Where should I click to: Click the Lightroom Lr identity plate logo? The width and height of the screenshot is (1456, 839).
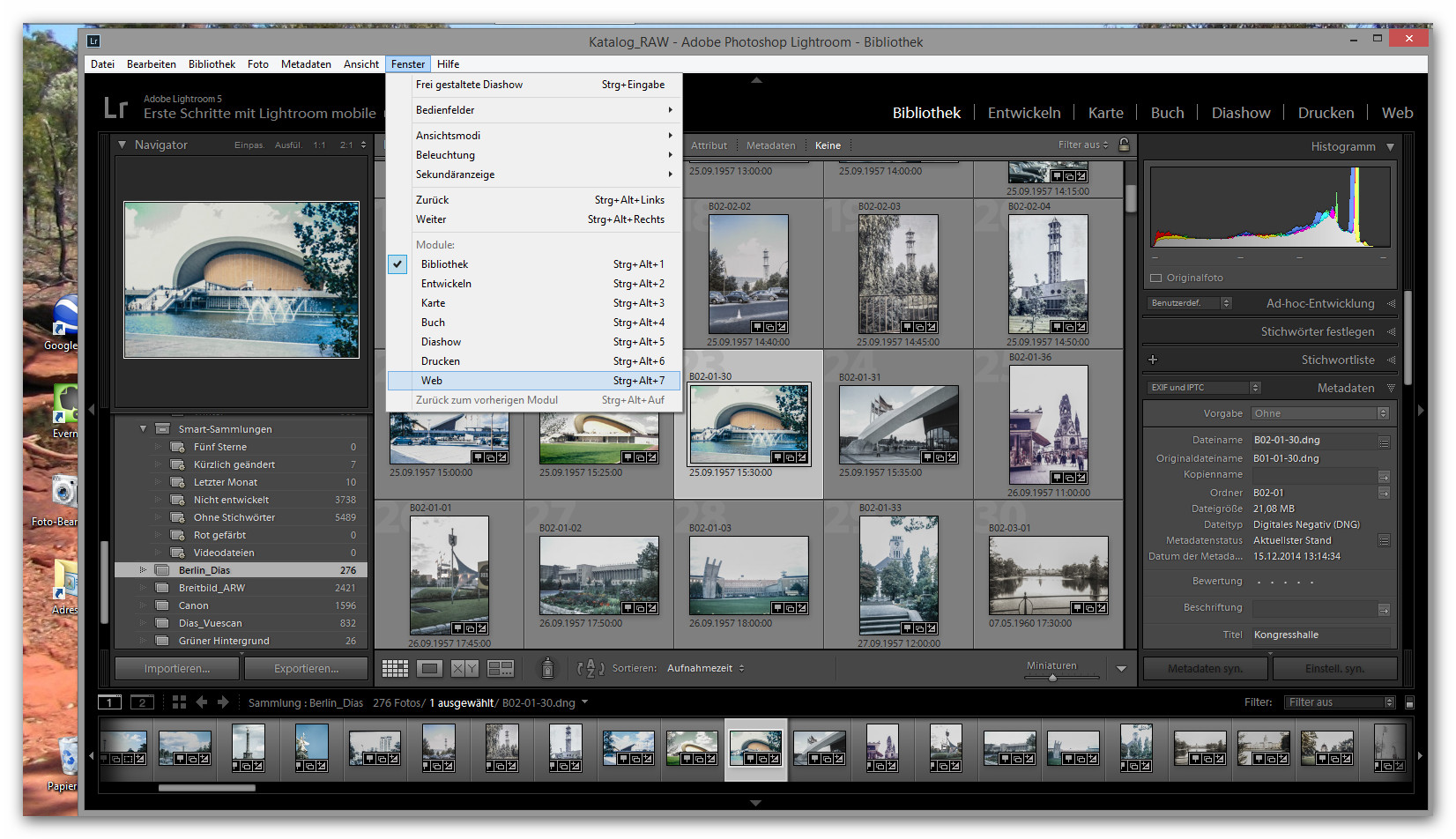[x=116, y=108]
